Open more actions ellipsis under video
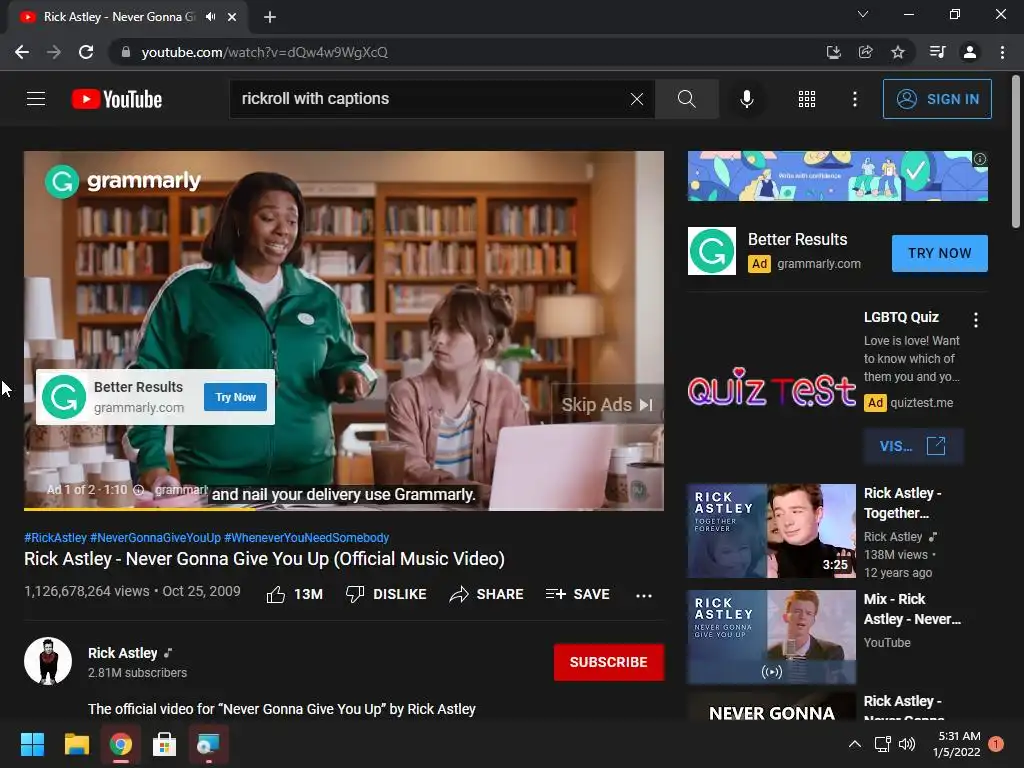The height and width of the screenshot is (768, 1024). point(644,595)
